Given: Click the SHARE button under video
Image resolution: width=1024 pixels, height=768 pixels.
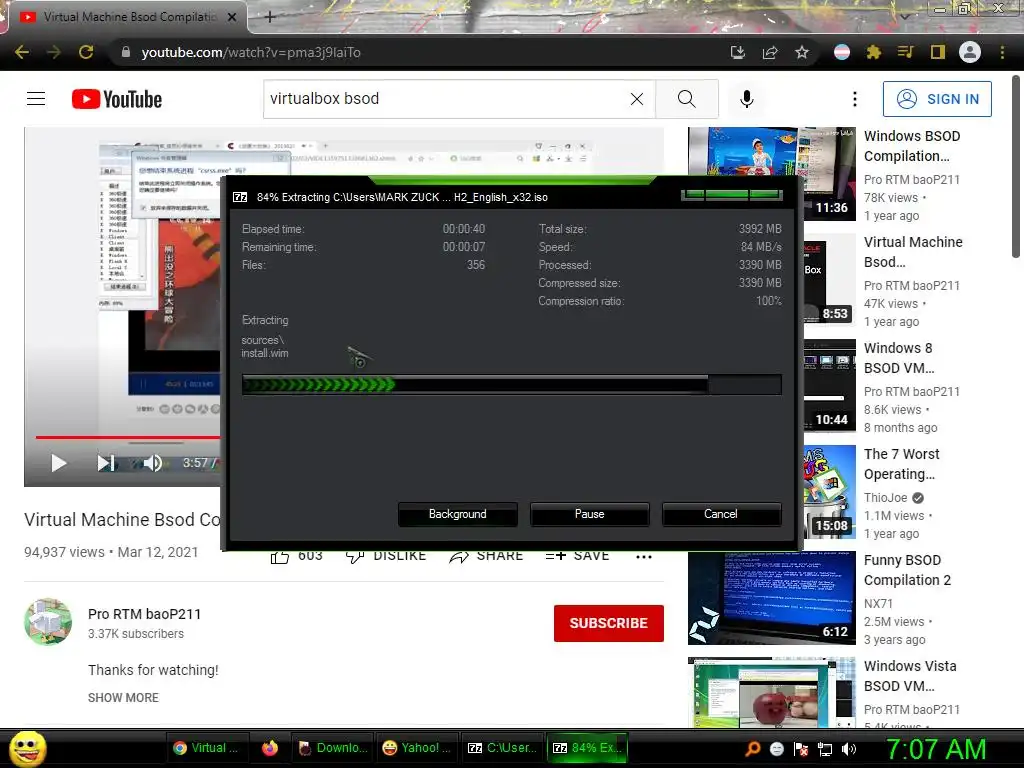Looking at the screenshot, I should click(x=486, y=556).
